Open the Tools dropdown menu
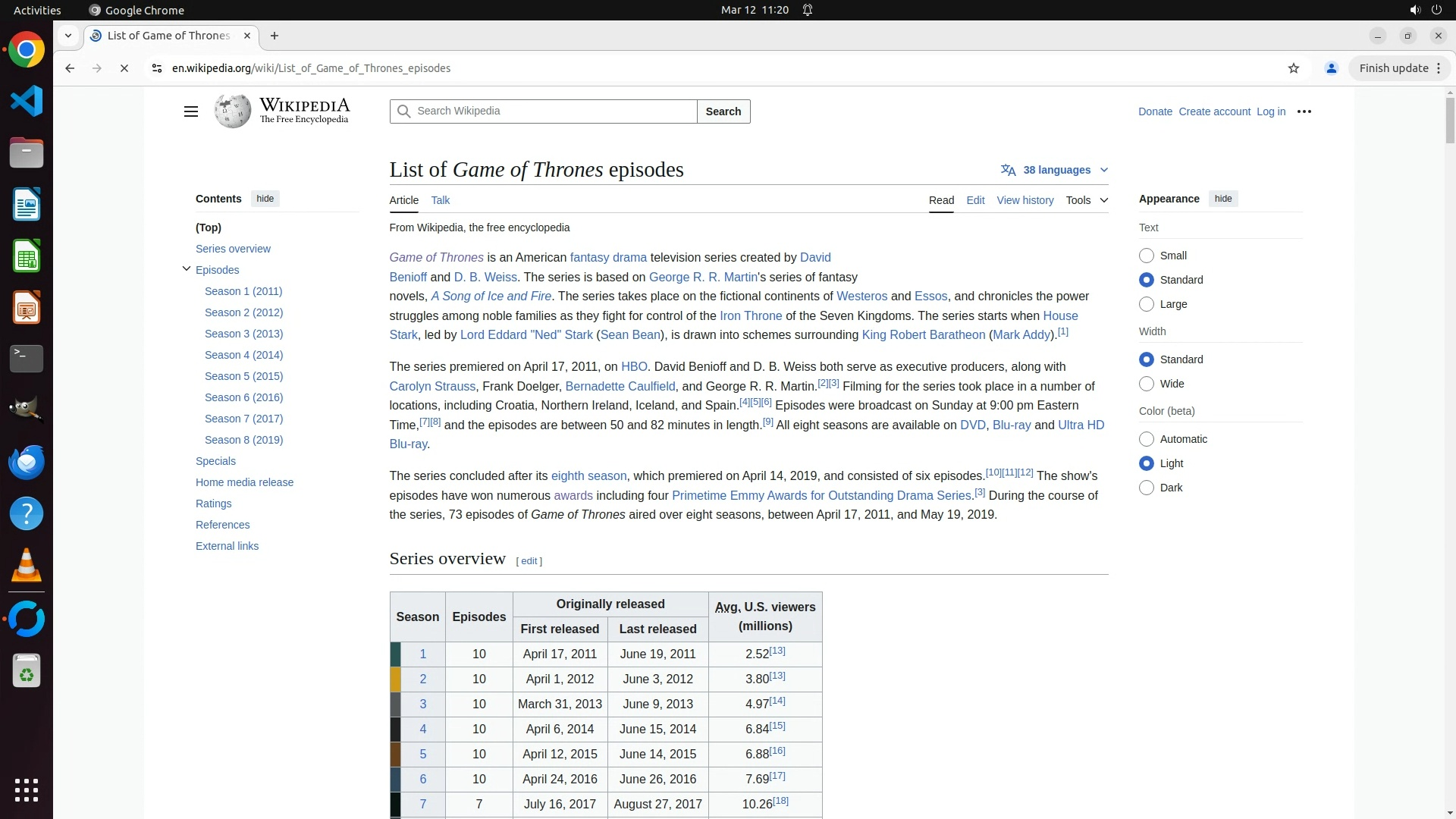The image size is (1456, 819). pos(1086,200)
